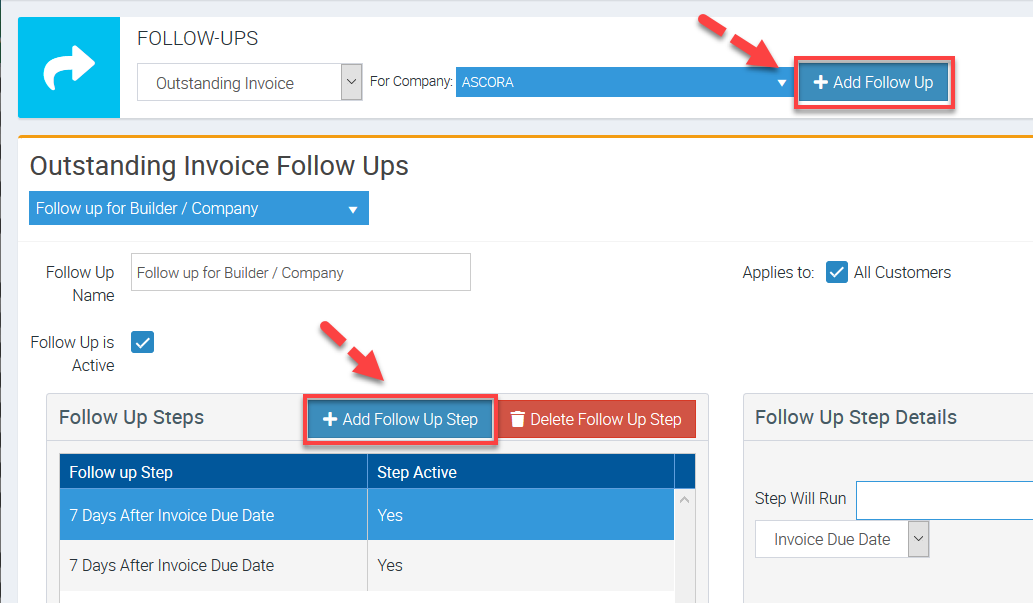Viewport: 1033px width, 603px height.
Task: Expand the ASCORA company dropdown
Action: pyautogui.click(x=782, y=83)
